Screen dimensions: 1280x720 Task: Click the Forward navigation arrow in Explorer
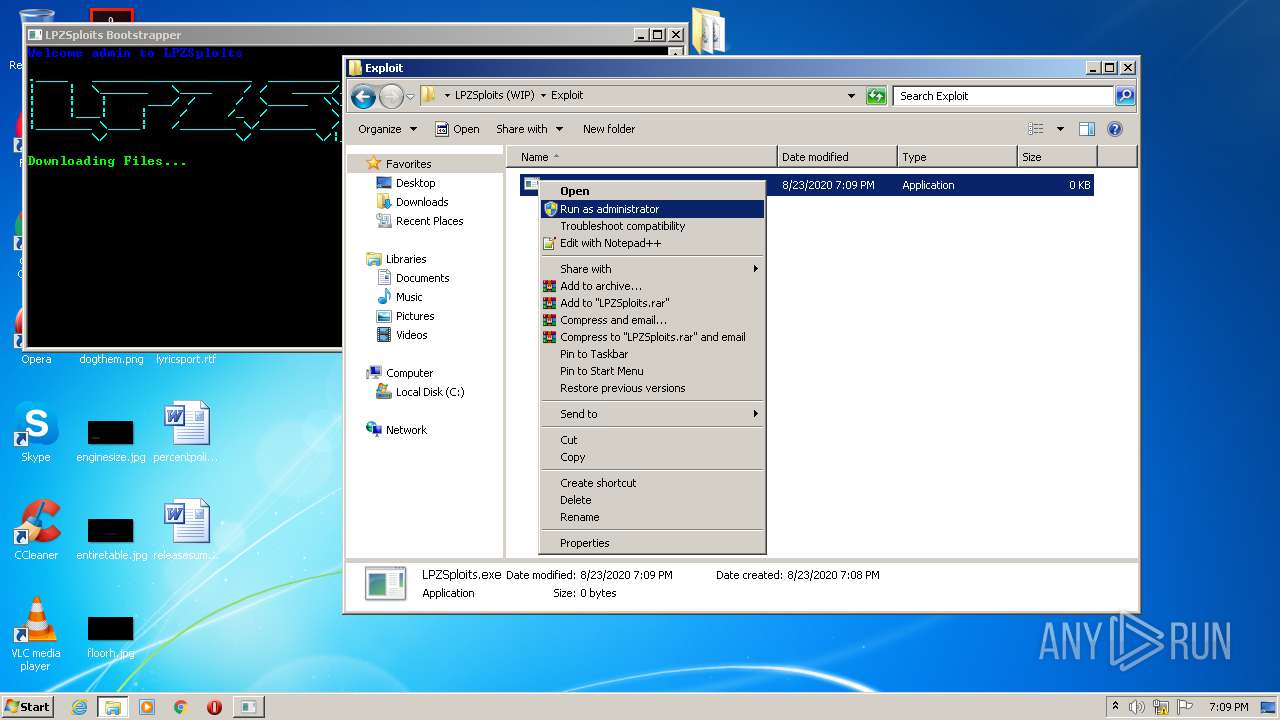(x=391, y=96)
